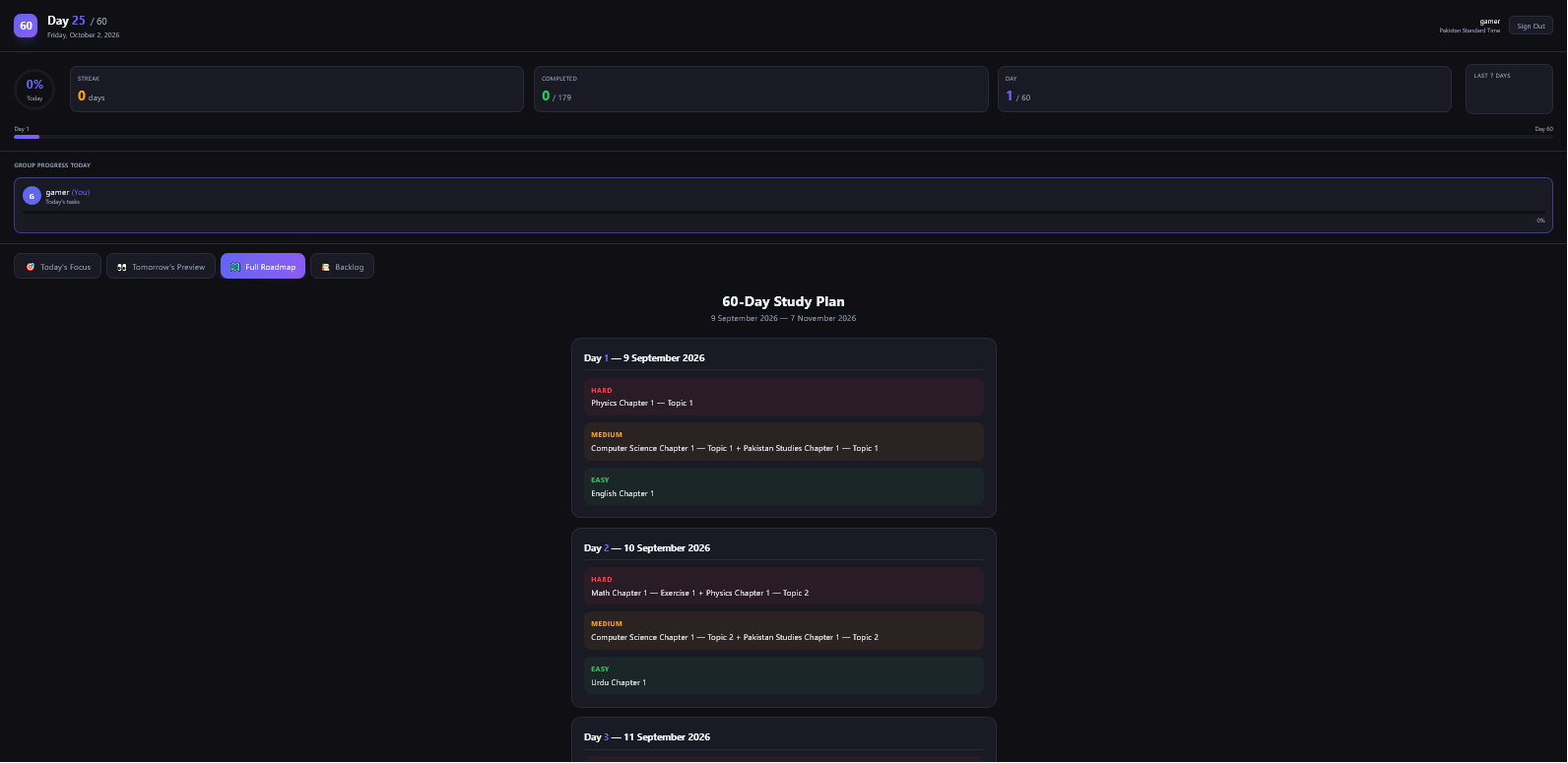This screenshot has width=1568, height=763.
Task: Select the Backlog tab
Action: click(342, 266)
